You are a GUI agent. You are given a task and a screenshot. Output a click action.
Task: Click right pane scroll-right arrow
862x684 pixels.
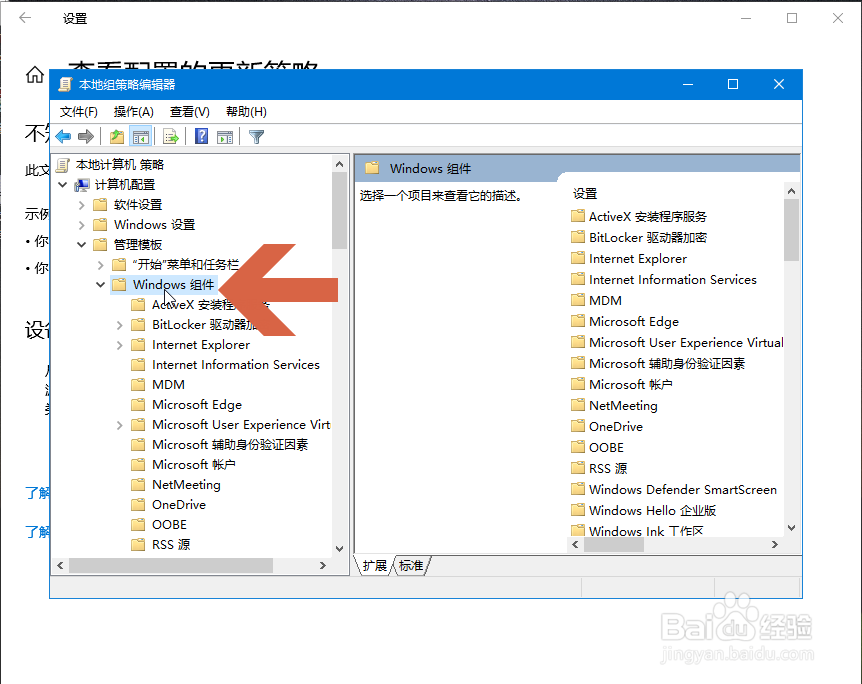coord(775,544)
